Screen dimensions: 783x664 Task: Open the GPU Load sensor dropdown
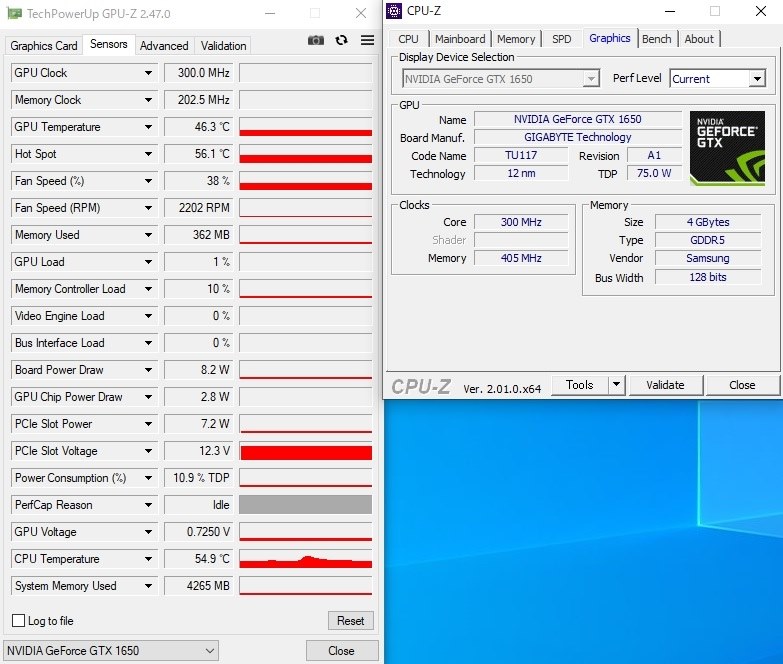tap(148, 262)
